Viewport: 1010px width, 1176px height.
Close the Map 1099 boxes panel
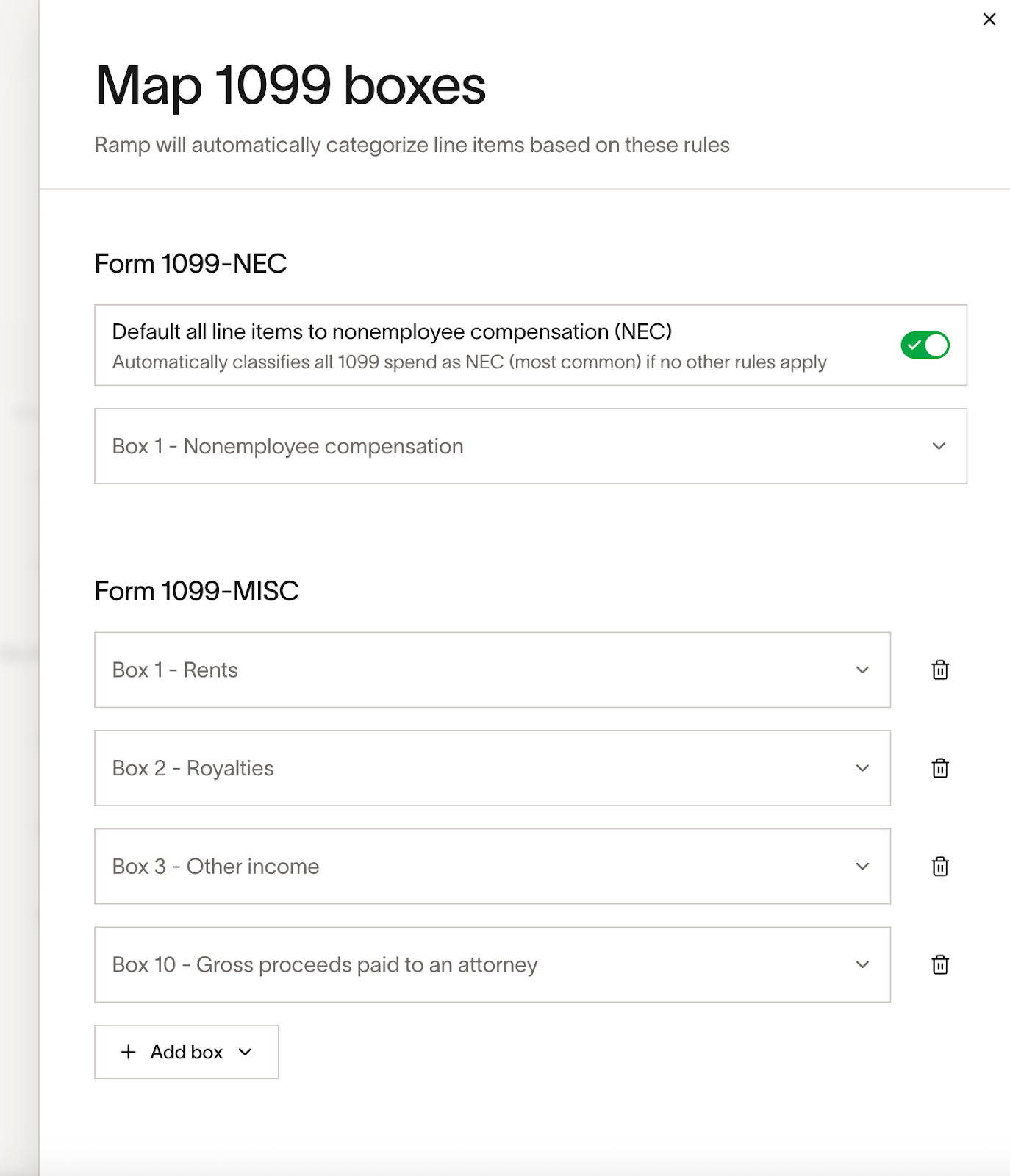(989, 19)
